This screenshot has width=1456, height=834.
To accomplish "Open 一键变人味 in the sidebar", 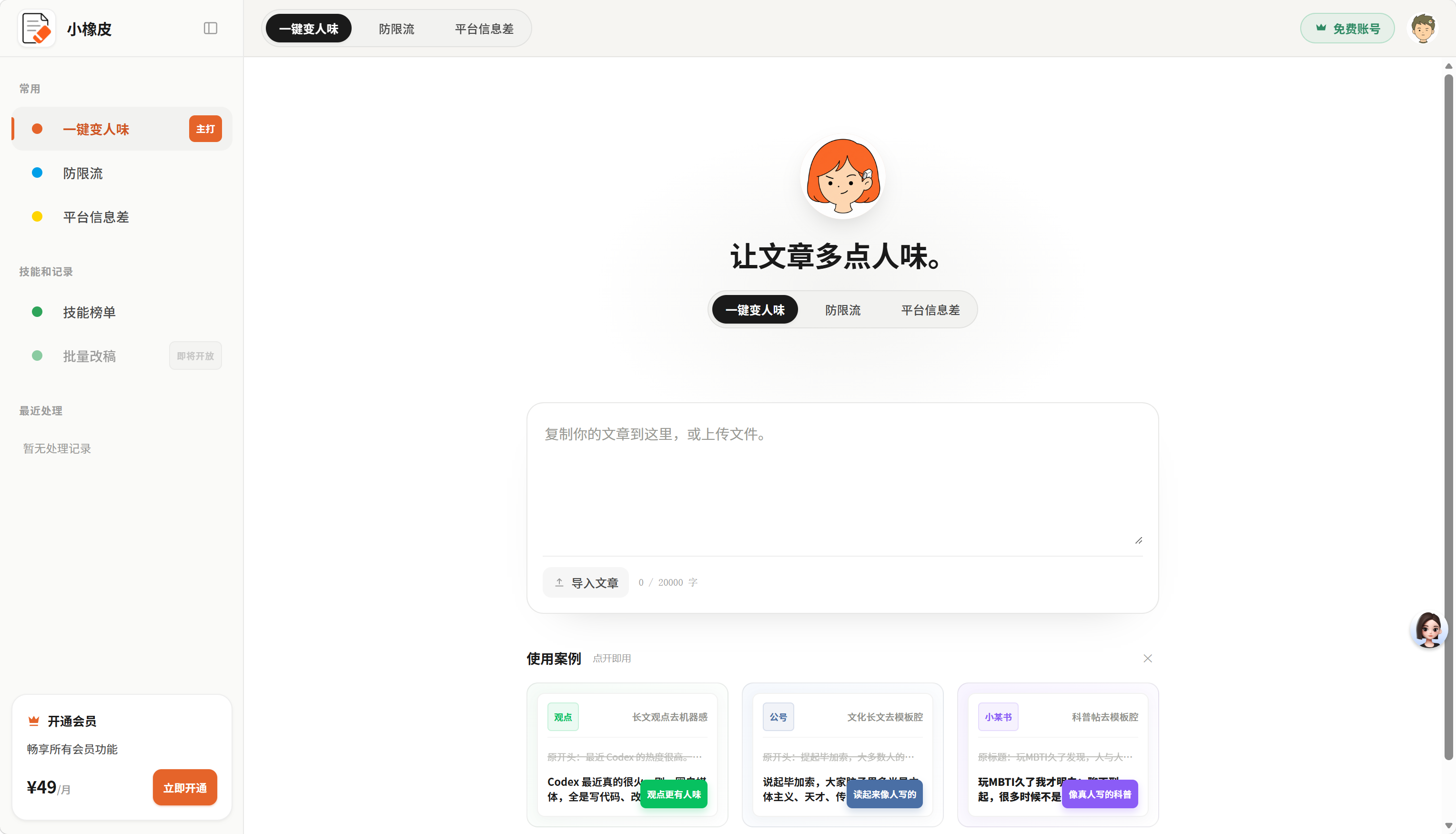I will click(122, 129).
